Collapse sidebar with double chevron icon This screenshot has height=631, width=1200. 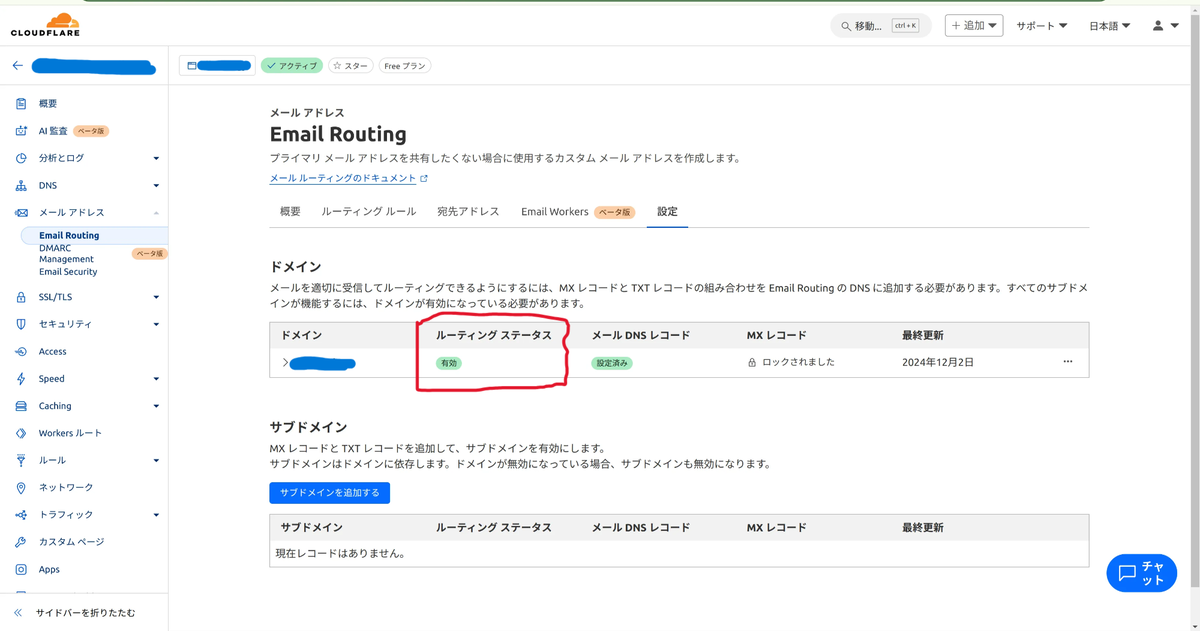pos(18,613)
